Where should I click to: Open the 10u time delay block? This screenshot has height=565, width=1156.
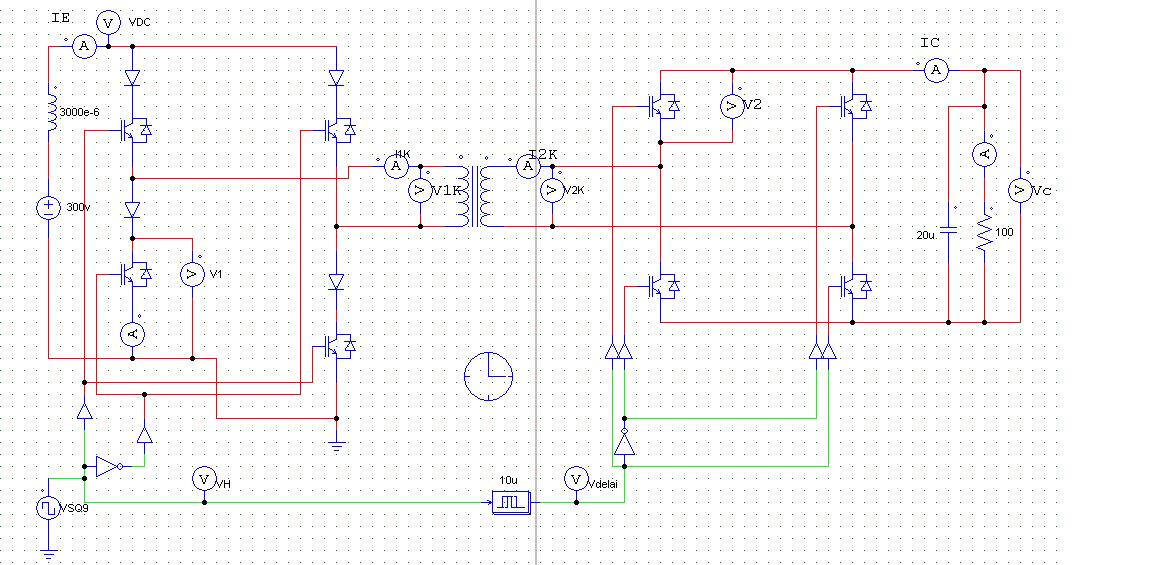[511, 503]
